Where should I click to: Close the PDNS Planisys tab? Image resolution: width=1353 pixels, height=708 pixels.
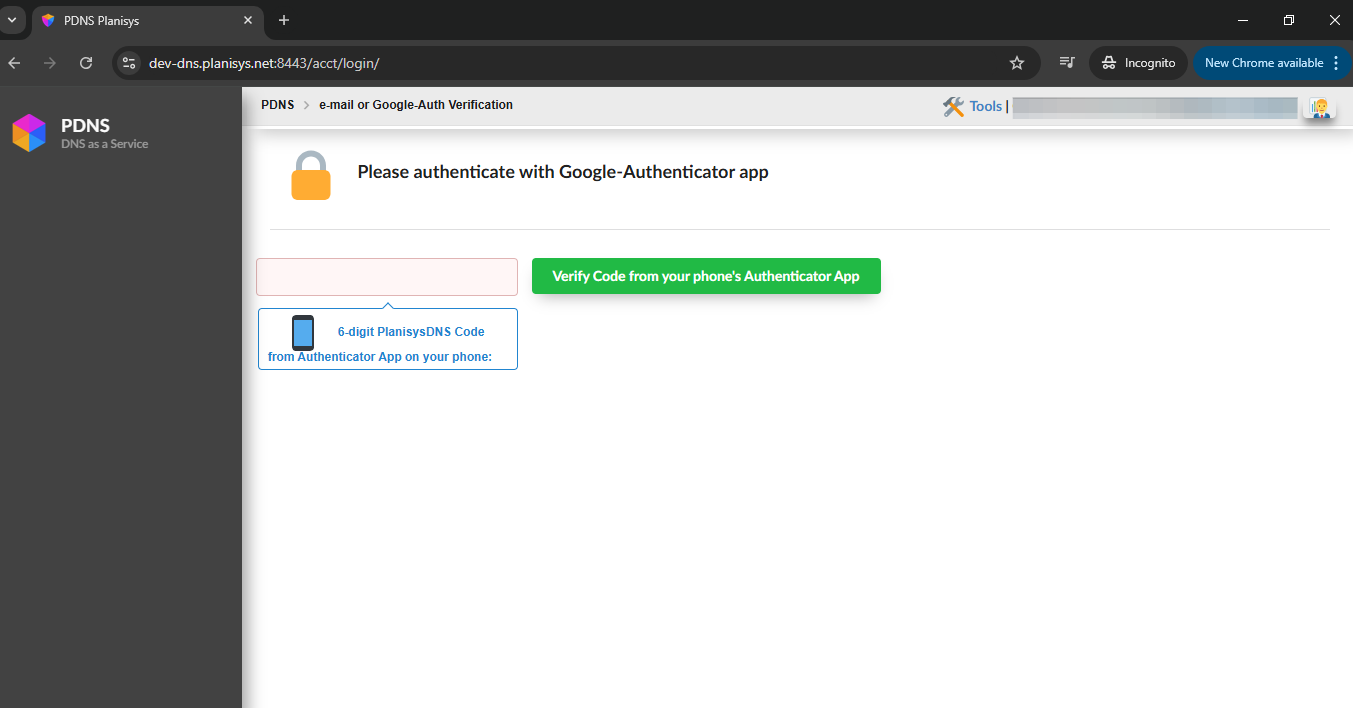[248, 20]
